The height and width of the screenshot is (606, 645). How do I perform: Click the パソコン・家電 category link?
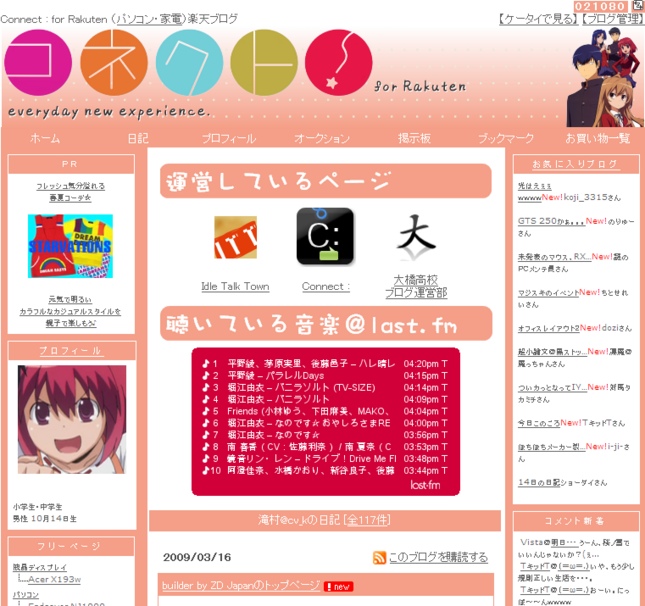point(149,19)
